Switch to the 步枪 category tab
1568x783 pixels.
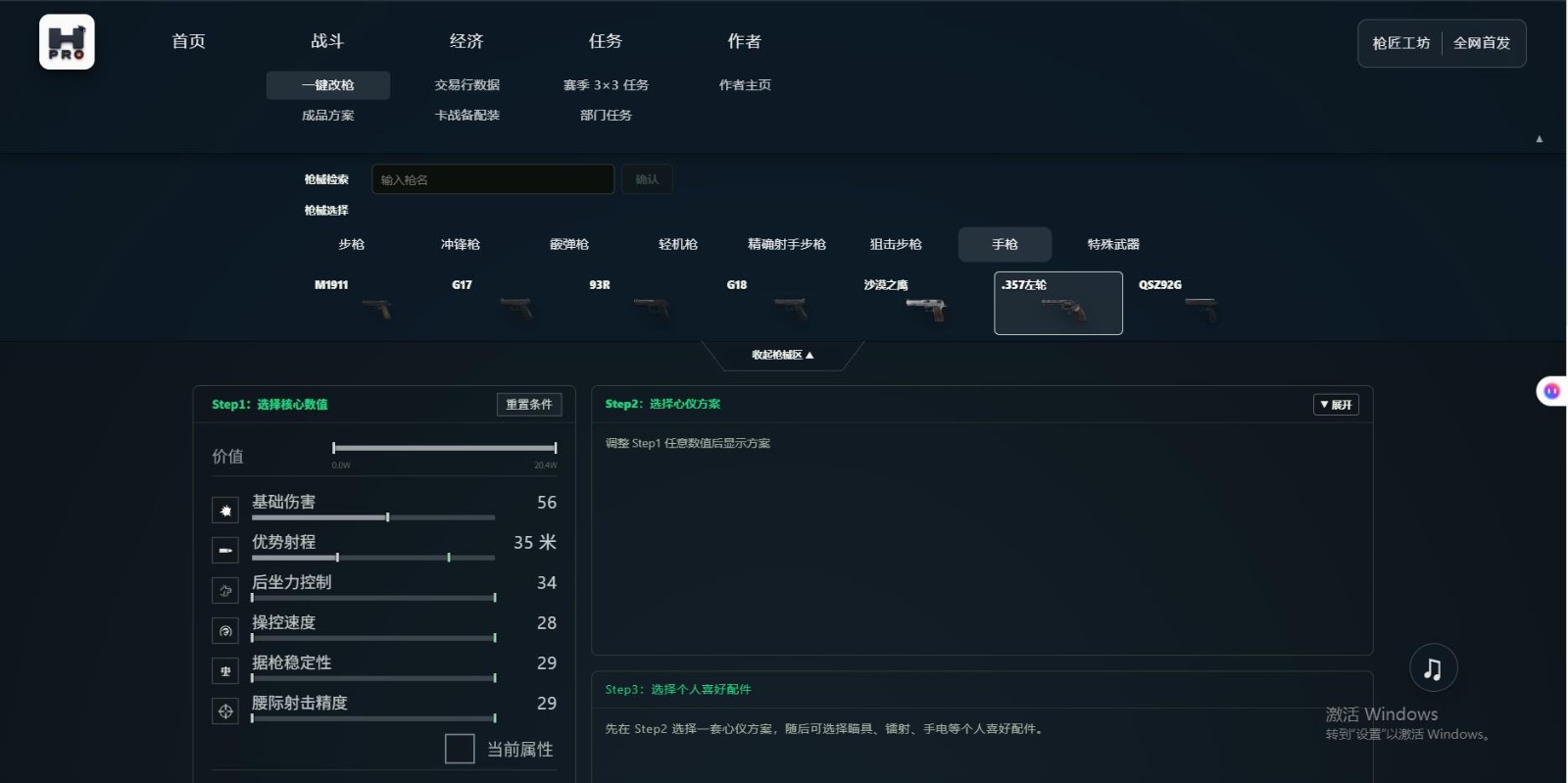351,244
